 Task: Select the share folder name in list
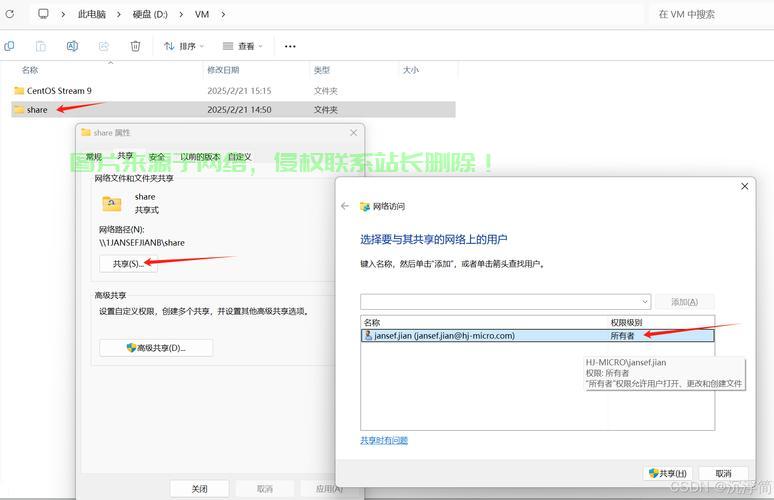coord(37,110)
